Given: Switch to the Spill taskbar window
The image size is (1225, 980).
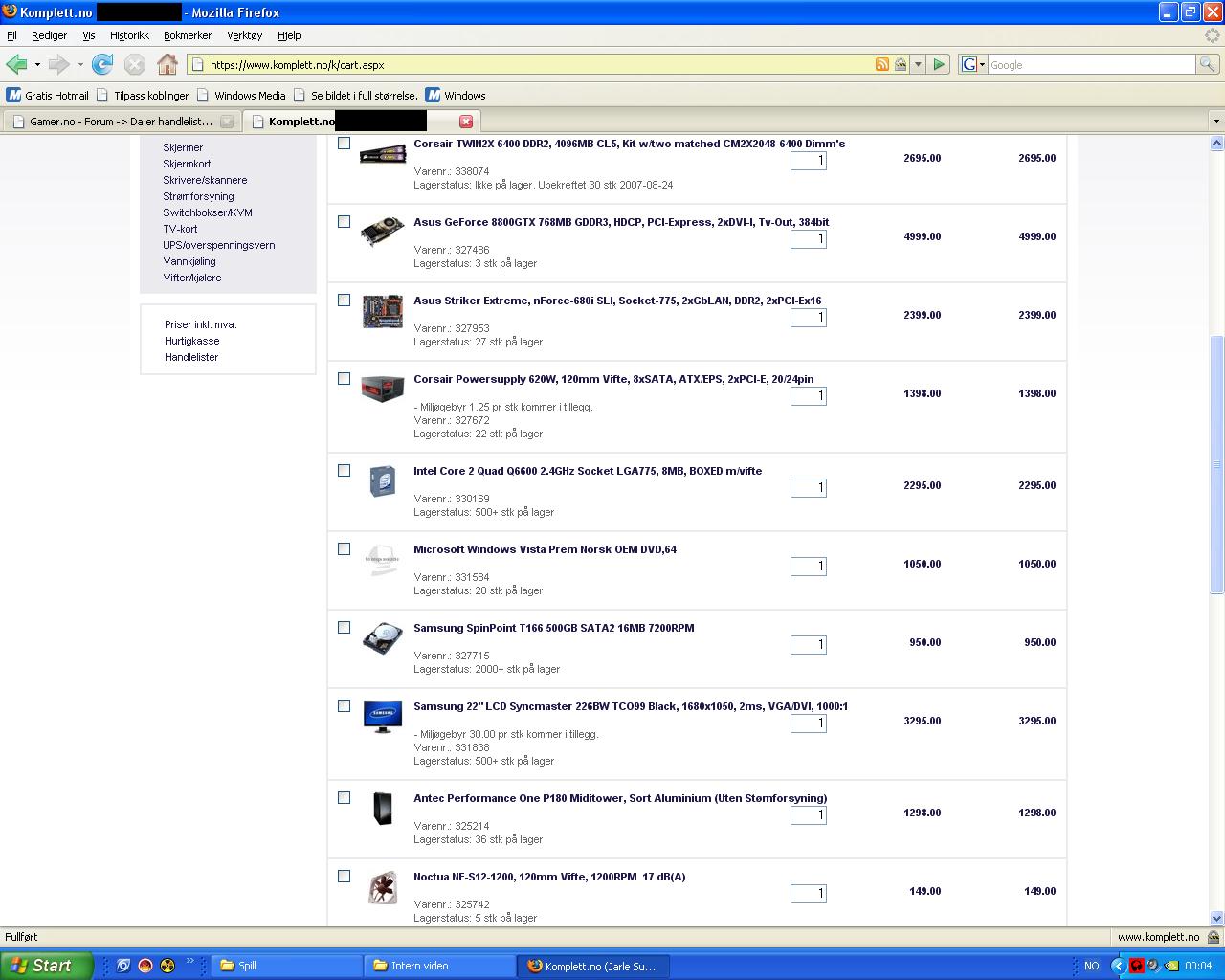Looking at the screenshot, I should pos(286,966).
